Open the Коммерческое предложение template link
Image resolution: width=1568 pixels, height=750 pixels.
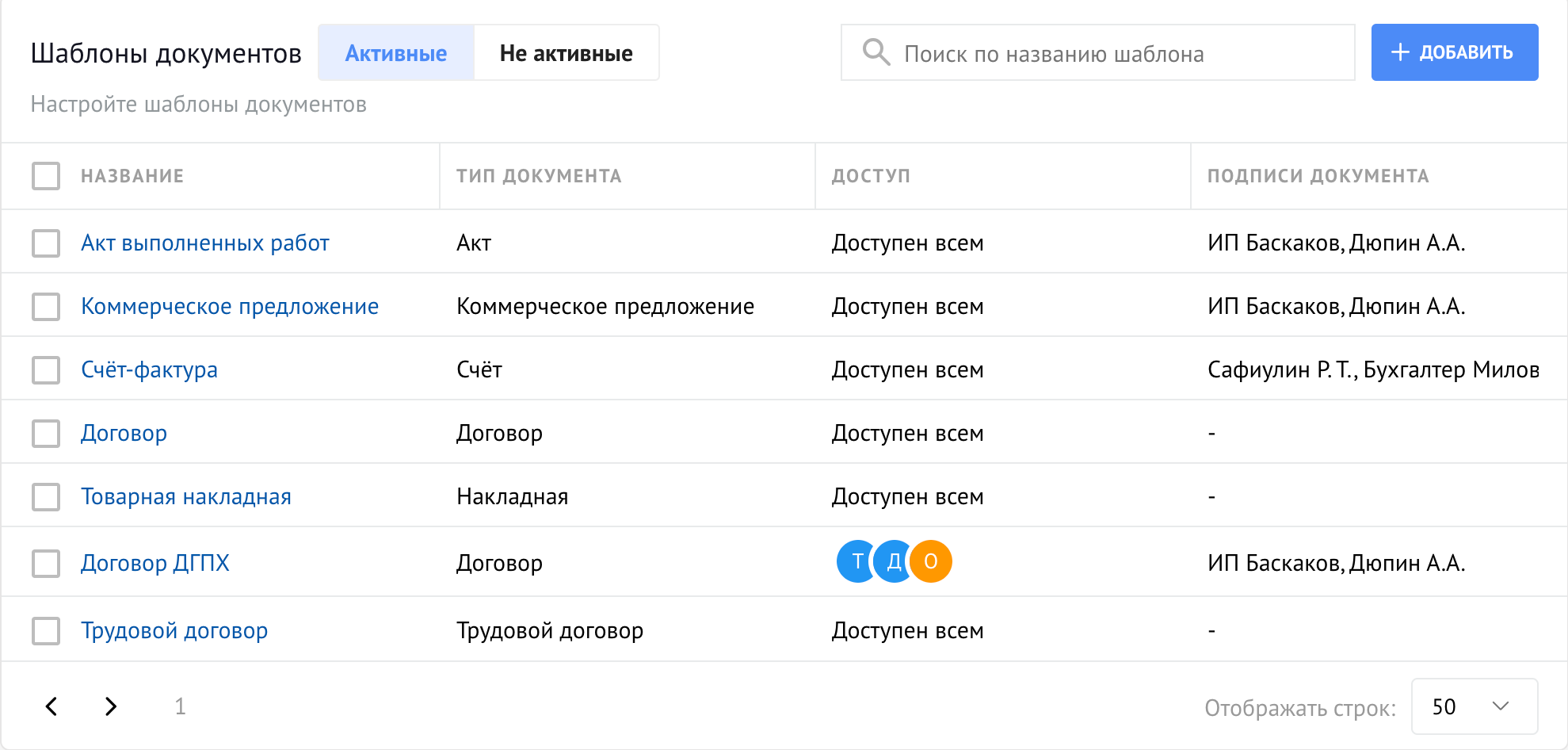230,306
